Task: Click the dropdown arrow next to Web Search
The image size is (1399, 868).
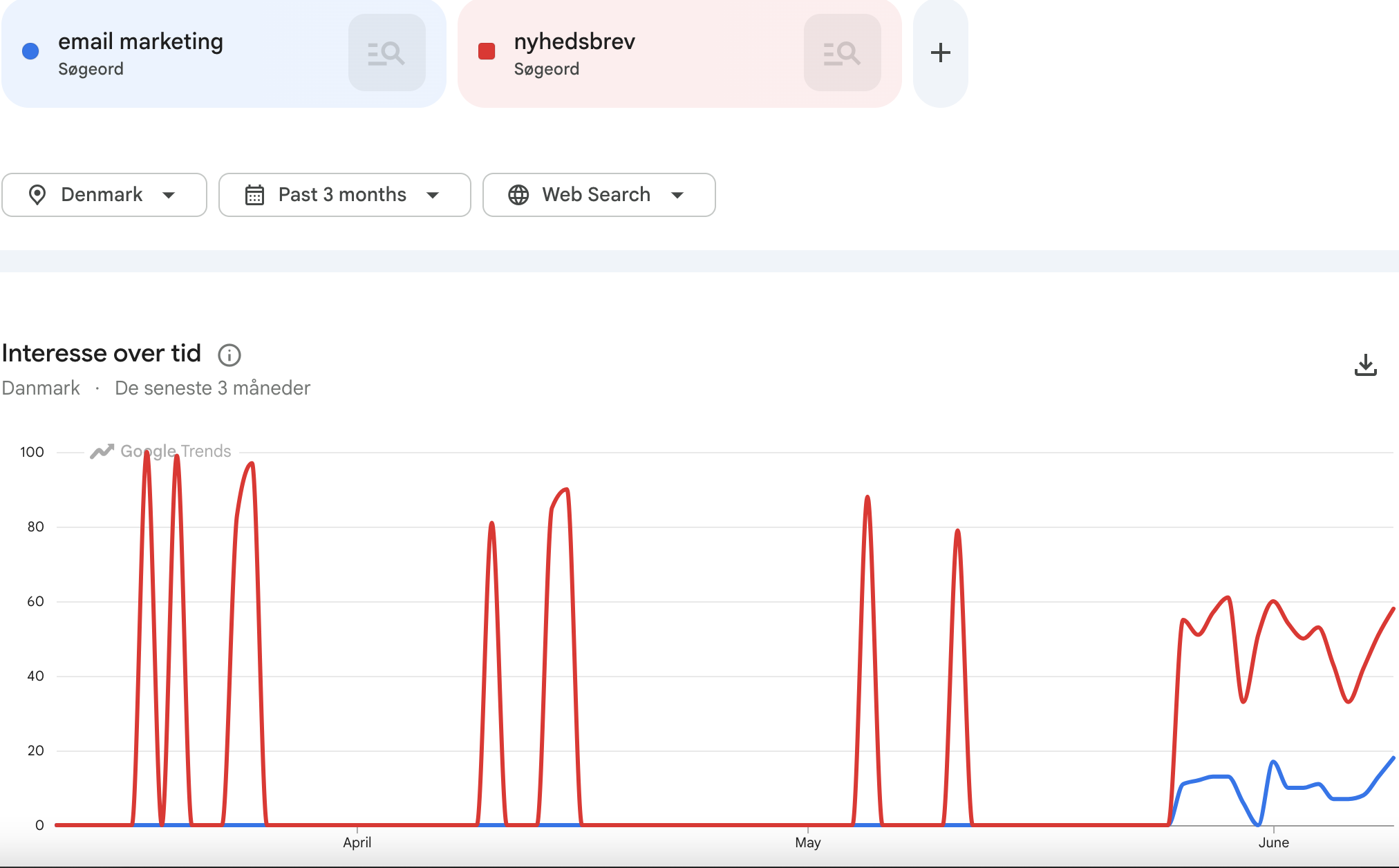Action: pyautogui.click(x=677, y=195)
